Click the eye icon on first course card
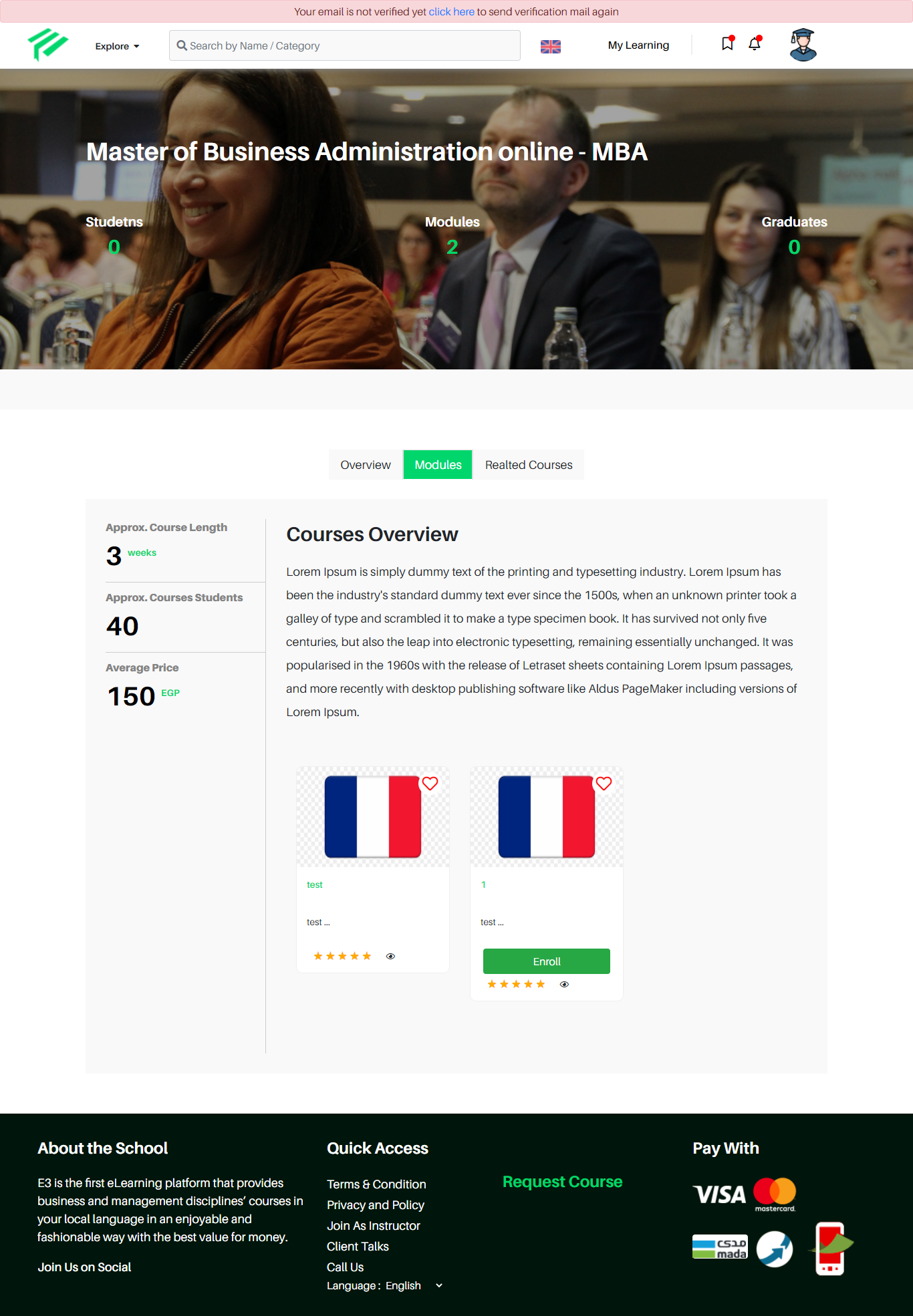Image resolution: width=913 pixels, height=1316 pixels. (x=391, y=957)
